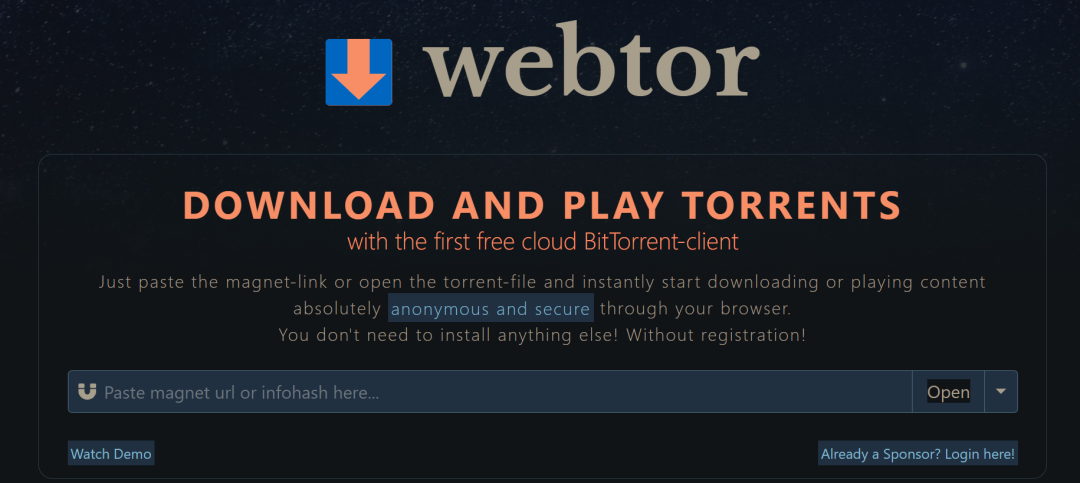Click the through your browser text
This screenshot has width=1080, height=483.
tap(696, 309)
